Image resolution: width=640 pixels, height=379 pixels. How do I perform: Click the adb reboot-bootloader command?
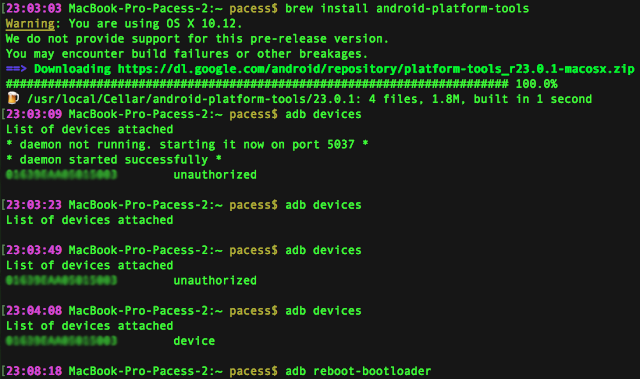point(358,371)
